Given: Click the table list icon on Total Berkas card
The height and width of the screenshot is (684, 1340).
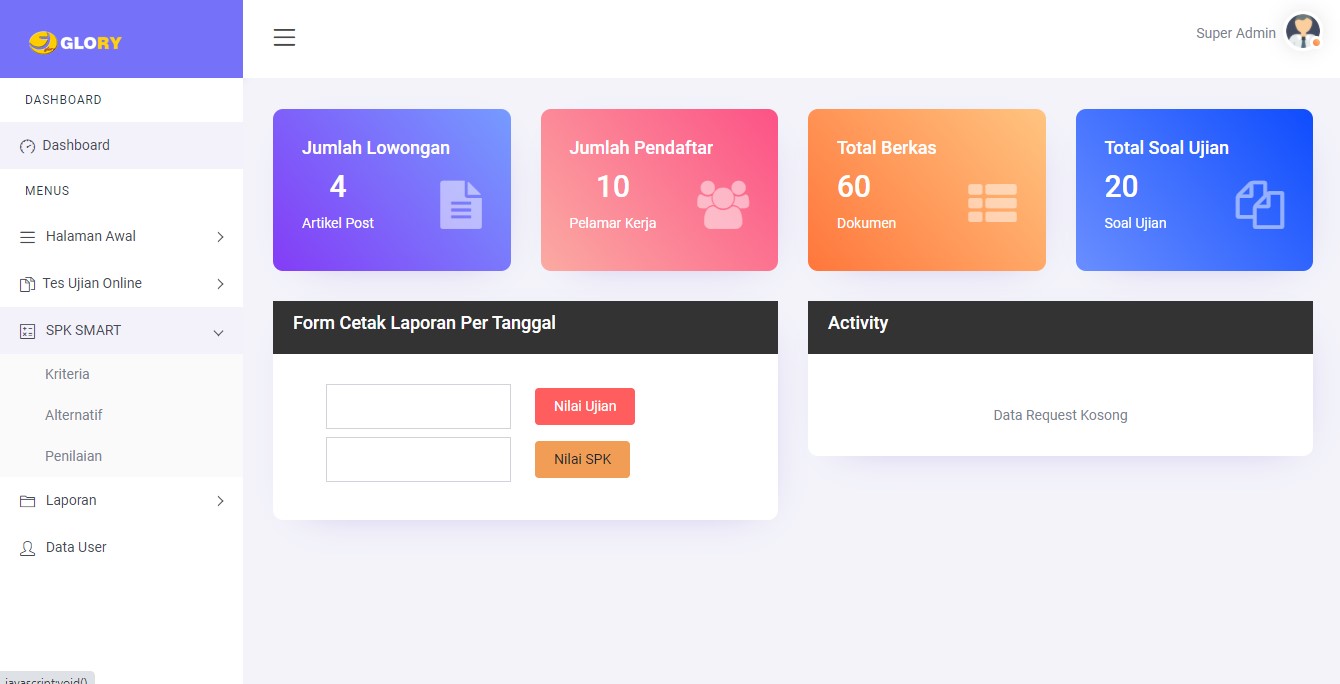Looking at the screenshot, I should point(992,203).
